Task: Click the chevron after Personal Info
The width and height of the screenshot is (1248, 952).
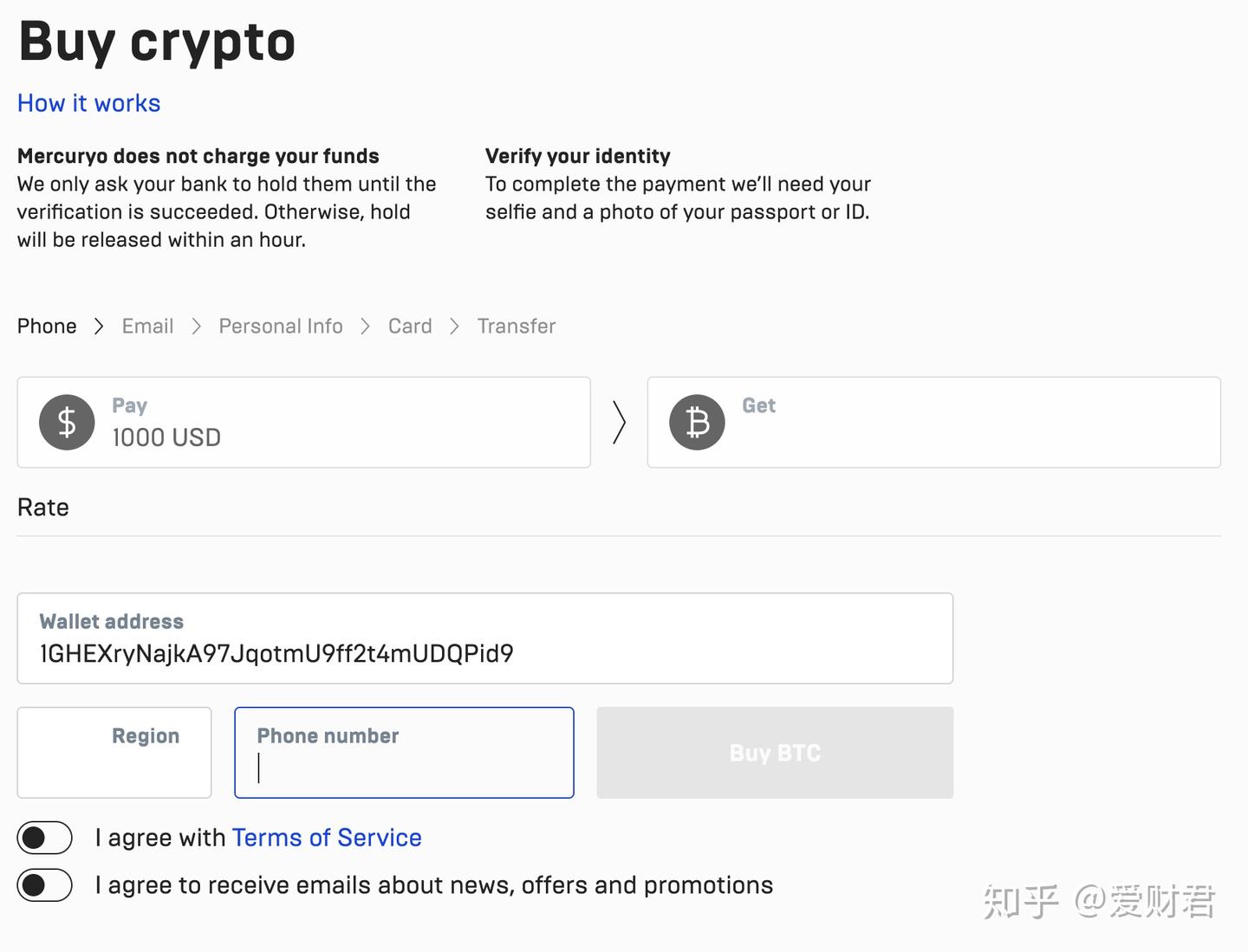Action: click(366, 327)
